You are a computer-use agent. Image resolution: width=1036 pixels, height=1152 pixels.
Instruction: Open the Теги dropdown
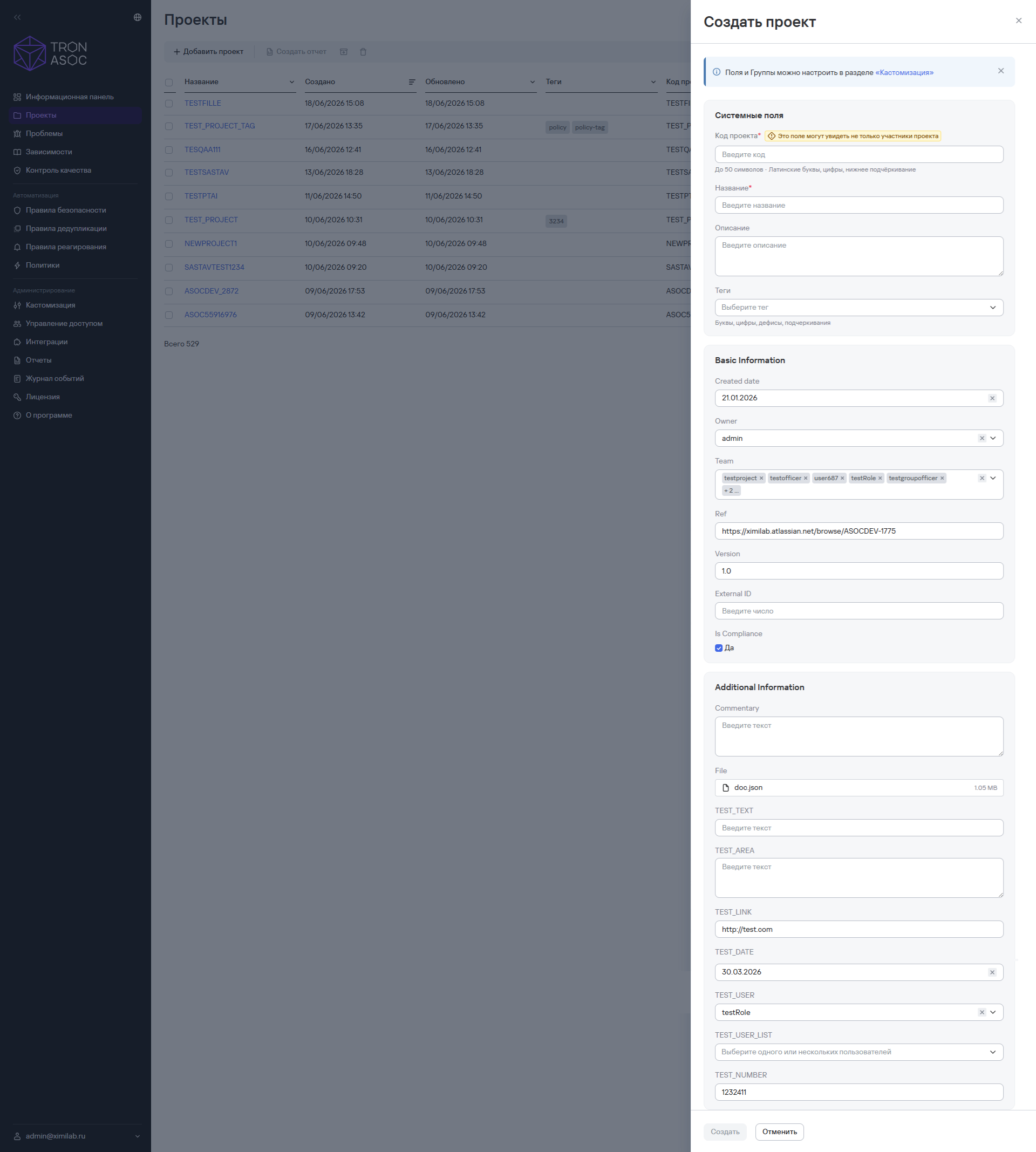(858, 308)
